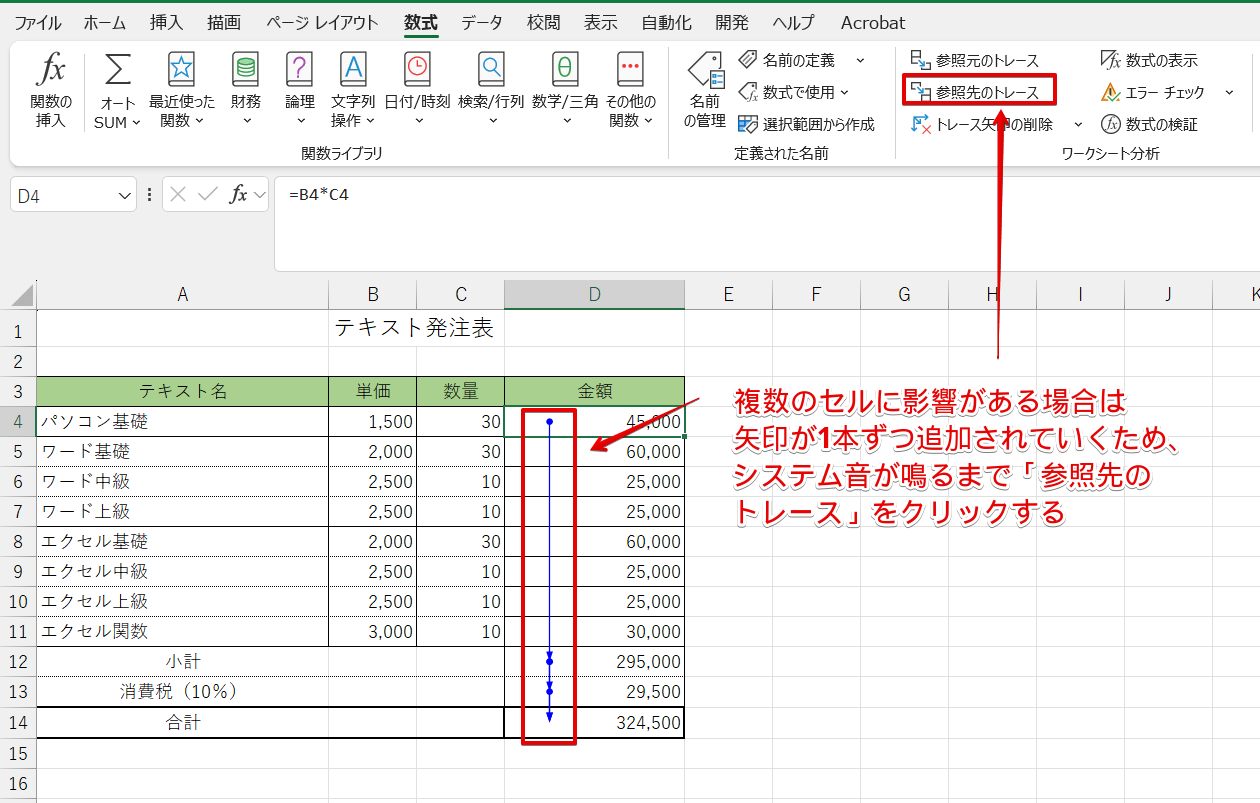The width and height of the screenshot is (1260, 803).
Task: Open 数式で使用 dropdown
Action: tap(793, 92)
